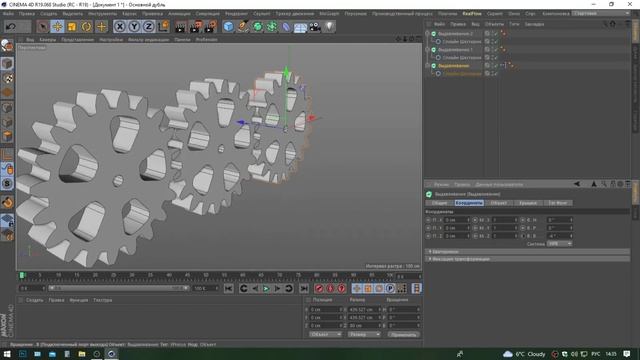Viewport: 640px width, 360px height.
Task: Switch the coordinate system icon
Action: (x=163, y=27)
